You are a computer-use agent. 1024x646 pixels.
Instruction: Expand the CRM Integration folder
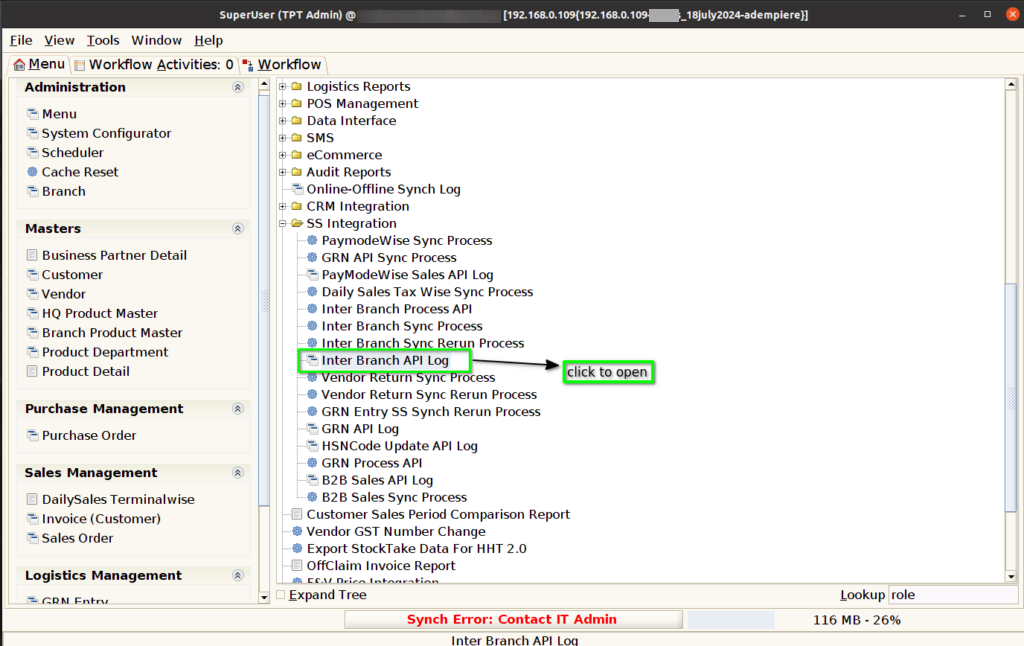283,206
